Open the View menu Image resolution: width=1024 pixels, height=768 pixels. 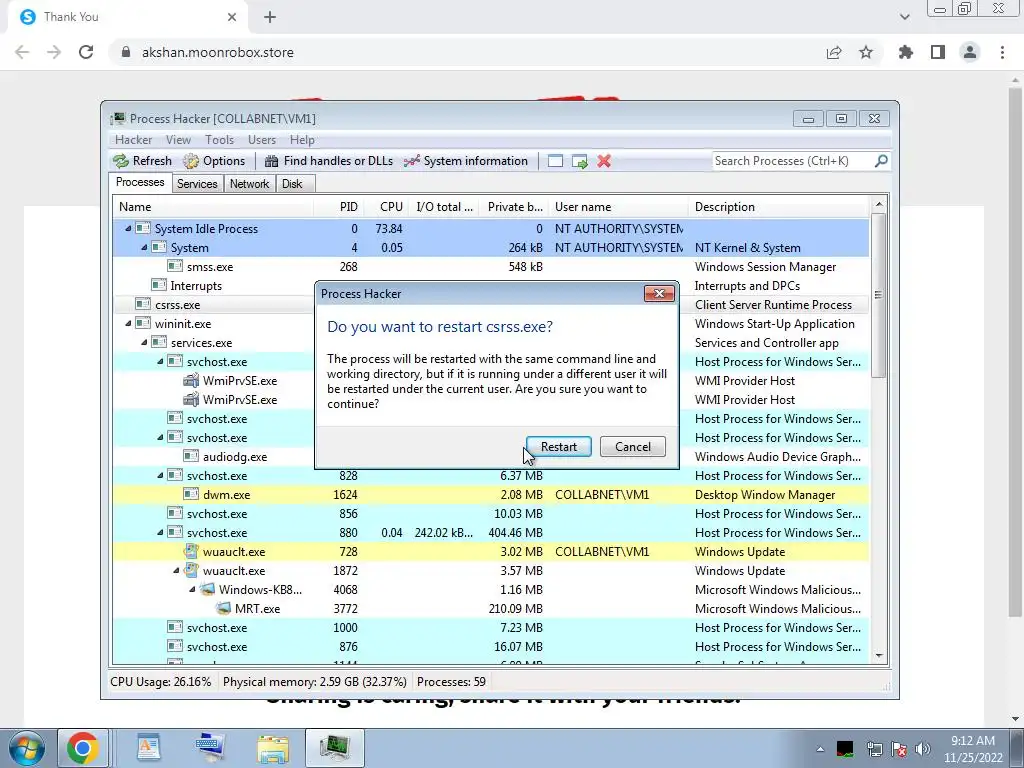point(178,140)
